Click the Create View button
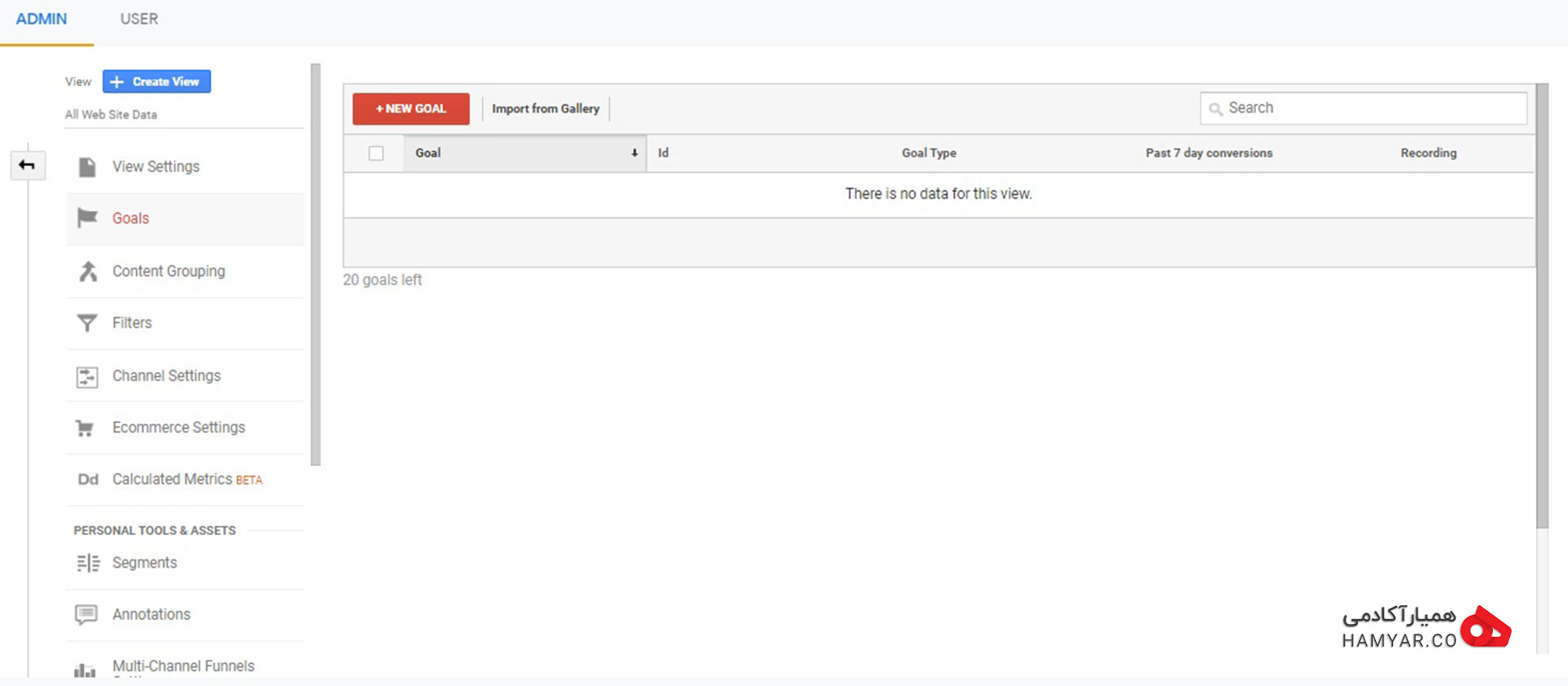The height and width of the screenshot is (686, 1568). point(157,82)
